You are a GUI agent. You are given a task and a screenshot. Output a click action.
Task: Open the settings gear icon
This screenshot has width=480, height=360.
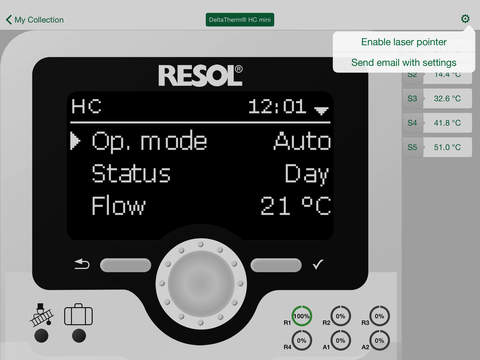coord(465,19)
